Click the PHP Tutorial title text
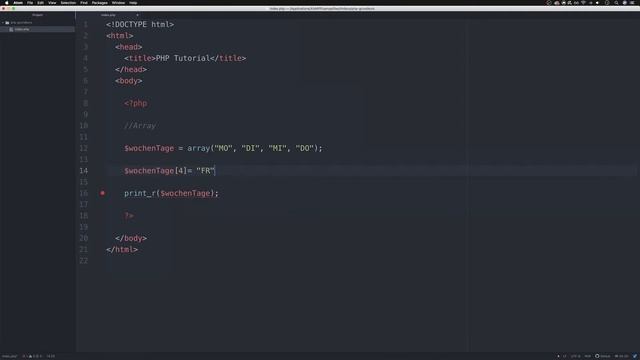Viewport: 640px width, 360px height. [x=183, y=58]
